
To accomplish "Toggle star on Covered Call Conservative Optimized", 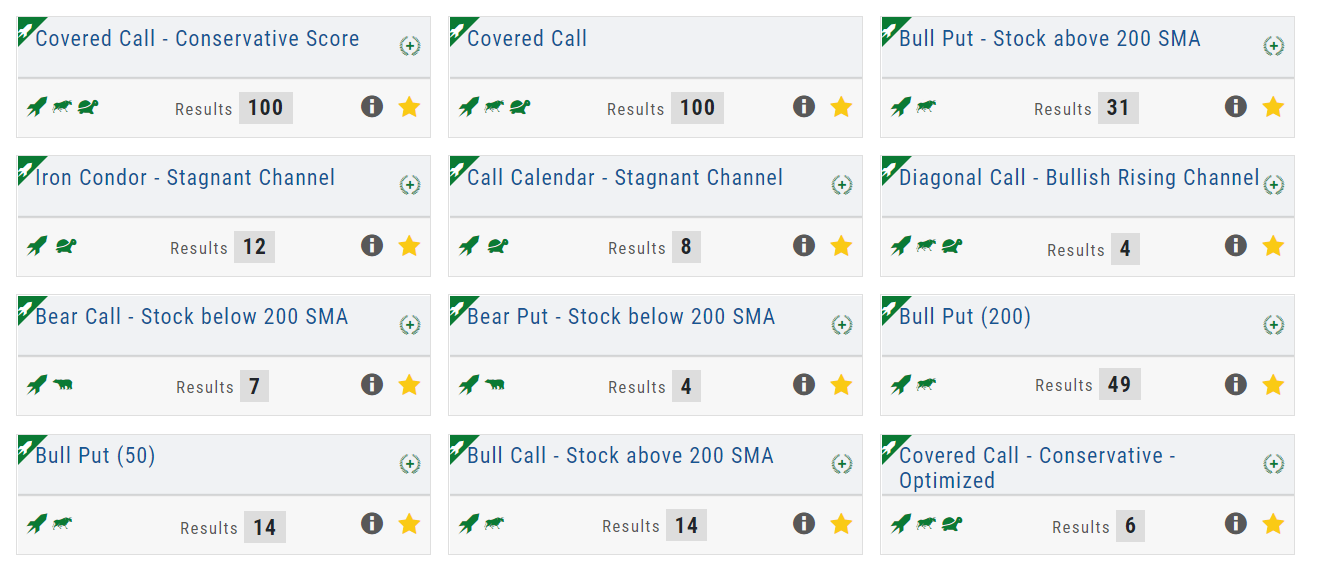I will point(1273,523).
